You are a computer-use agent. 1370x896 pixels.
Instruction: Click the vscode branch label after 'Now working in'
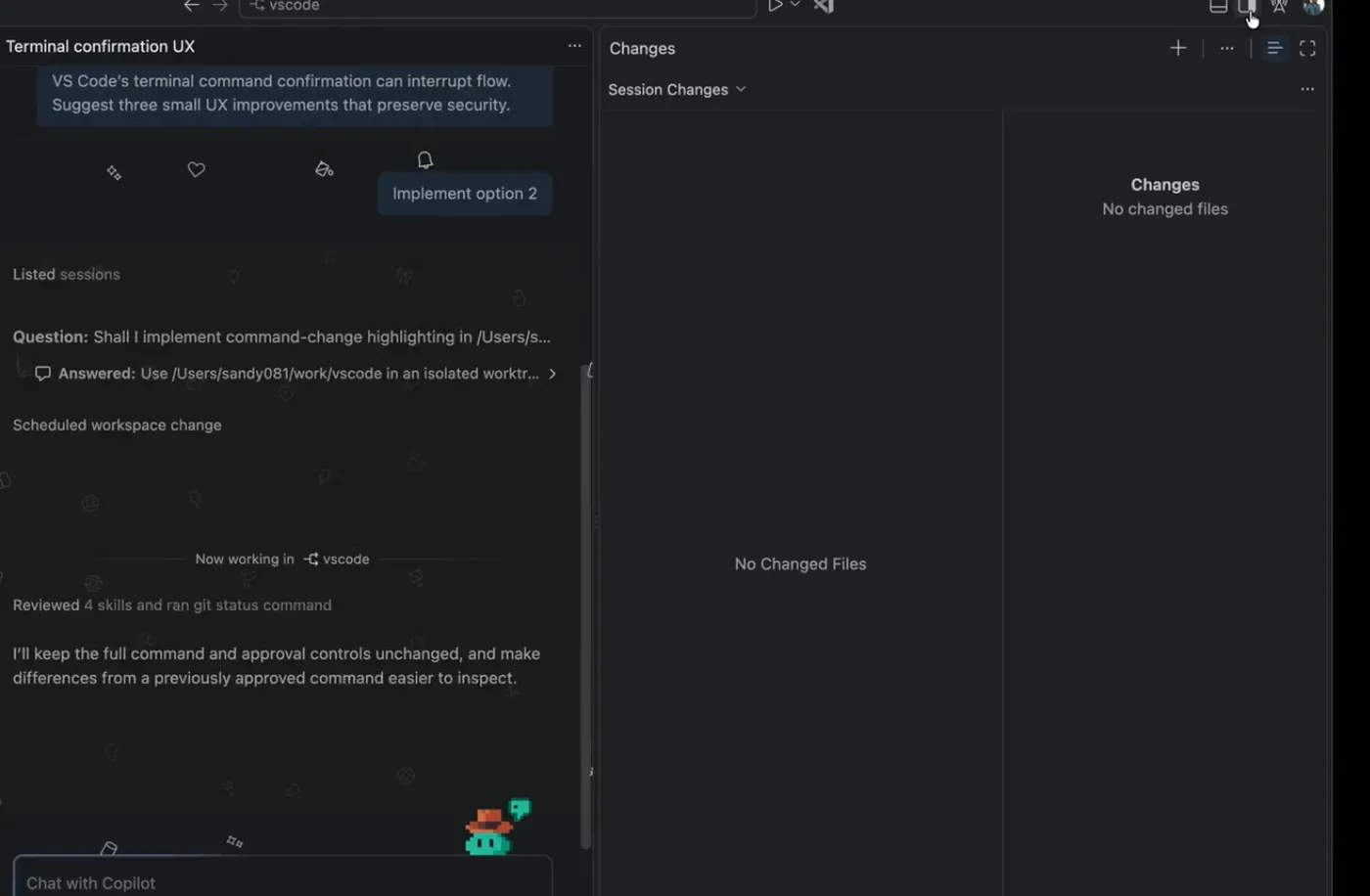pyautogui.click(x=337, y=560)
